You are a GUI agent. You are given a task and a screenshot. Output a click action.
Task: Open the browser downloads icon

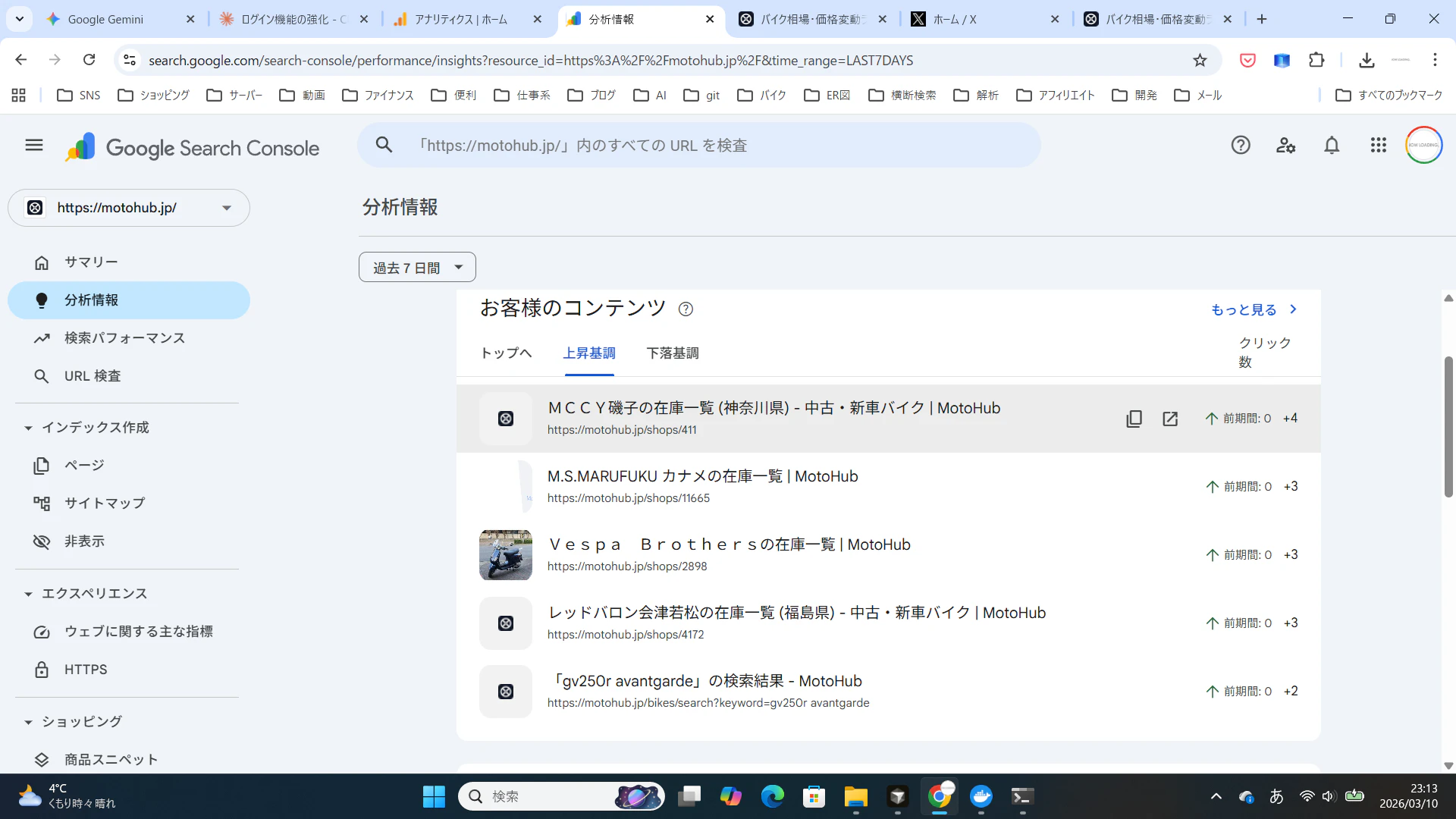tap(1367, 60)
